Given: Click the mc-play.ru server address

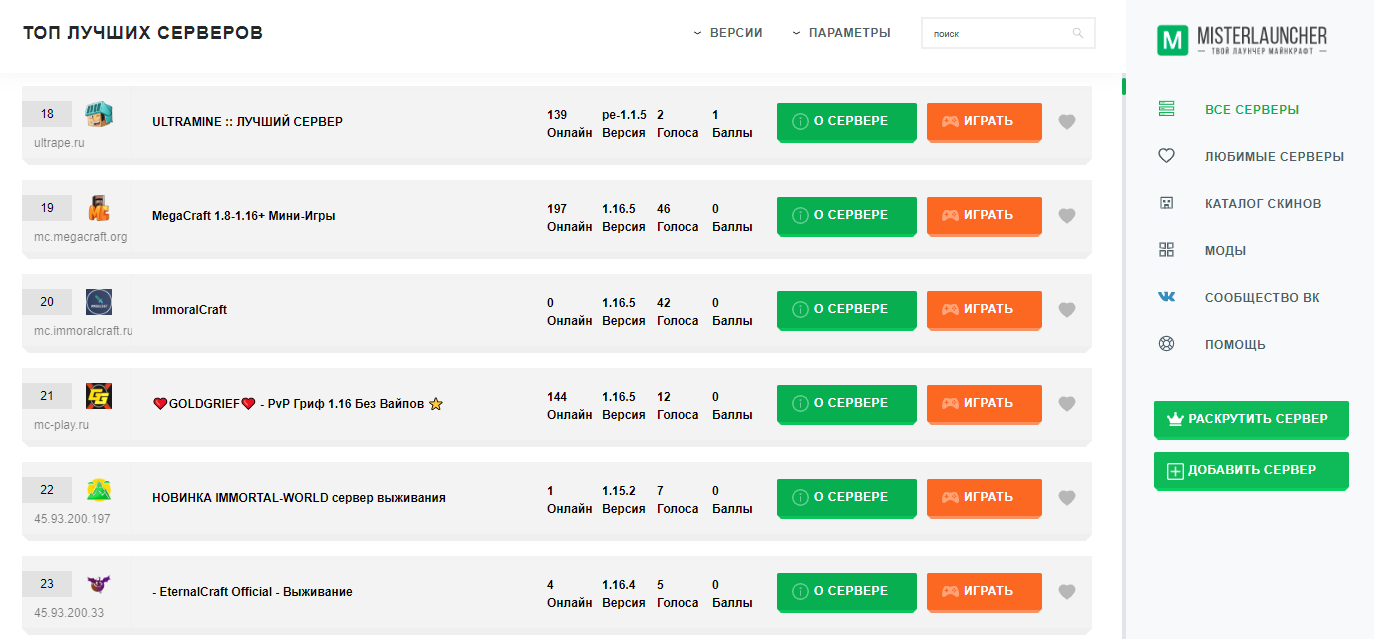Looking at the screenshot, I should coord(62,425).
